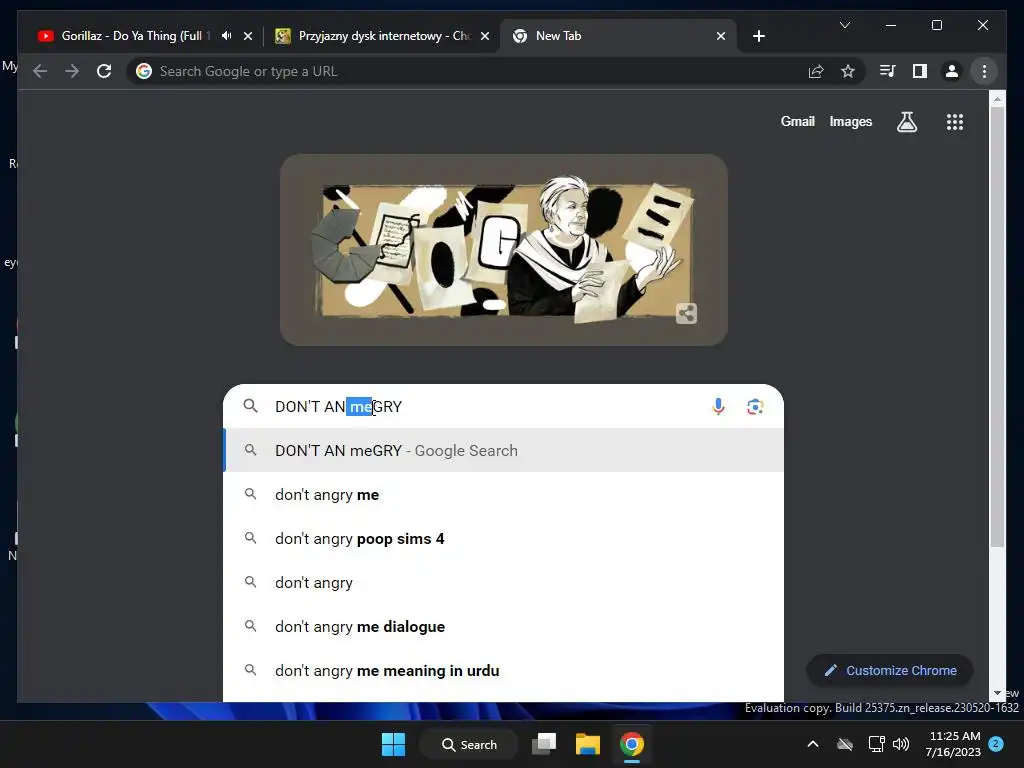Open the Windows Start menu
This screenshot has width=1024, height=768.
point(393,744)
